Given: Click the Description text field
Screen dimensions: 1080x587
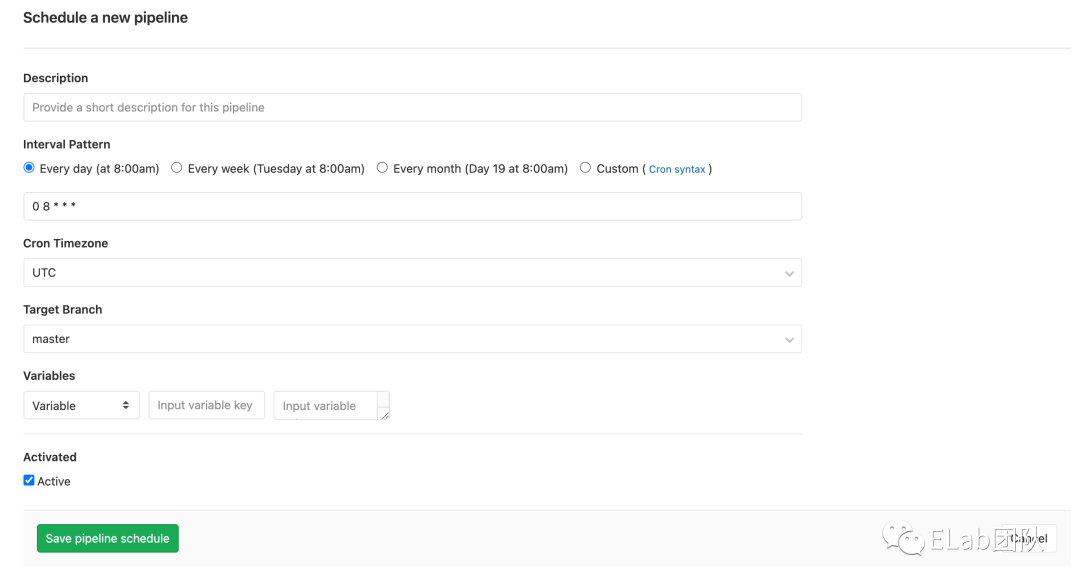Looking at the screenshot, I should [x=412, y=107].
